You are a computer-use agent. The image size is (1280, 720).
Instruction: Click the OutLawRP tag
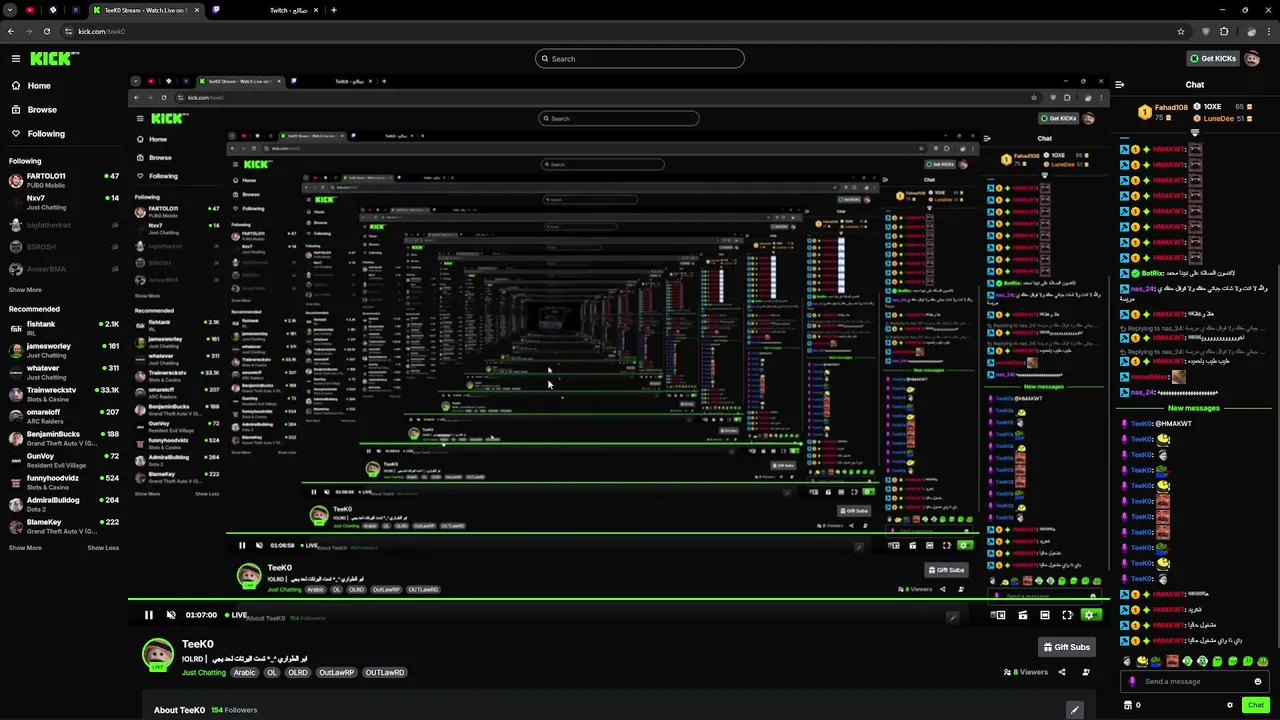[336, 673]
